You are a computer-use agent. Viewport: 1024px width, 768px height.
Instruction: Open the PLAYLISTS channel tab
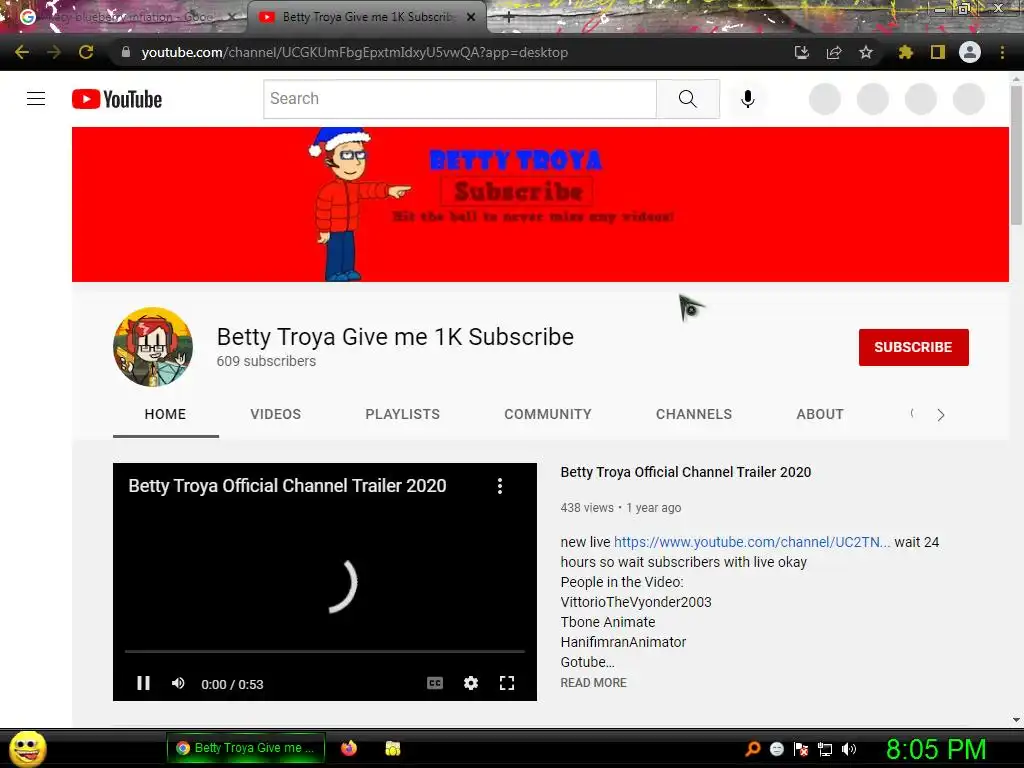(402, 414)
